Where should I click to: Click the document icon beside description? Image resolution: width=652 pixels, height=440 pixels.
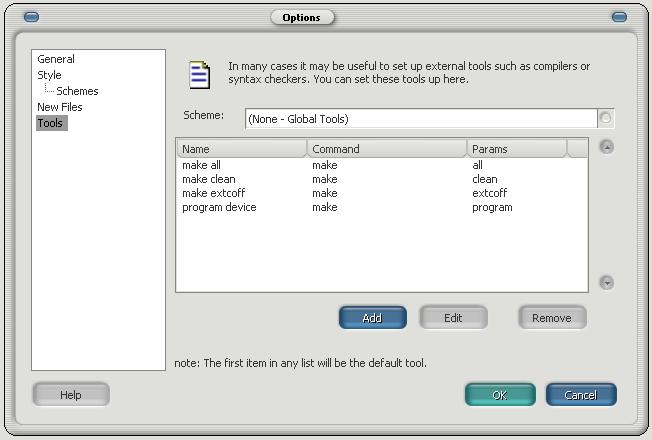[199, 75]
